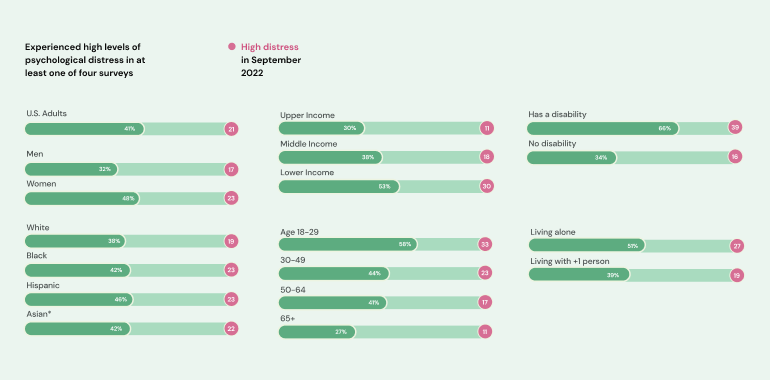
Task: Select the Living with +1 person label
Action: click(x=570, y=261)
